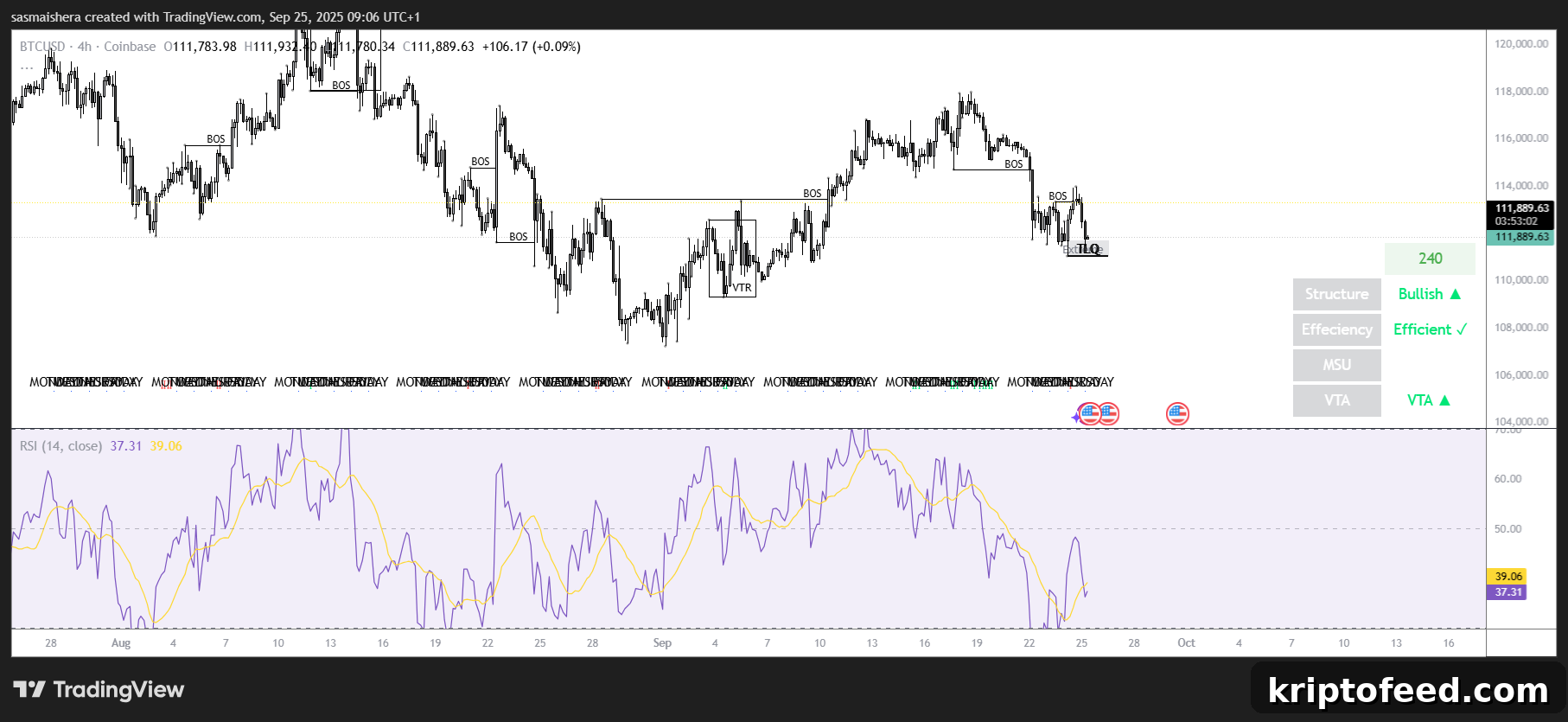Image resolution: width=1568 pixels, height=722 pixels.
Task: Click the 50.00 level on the RSI axis
Action: pos(1508,529)
